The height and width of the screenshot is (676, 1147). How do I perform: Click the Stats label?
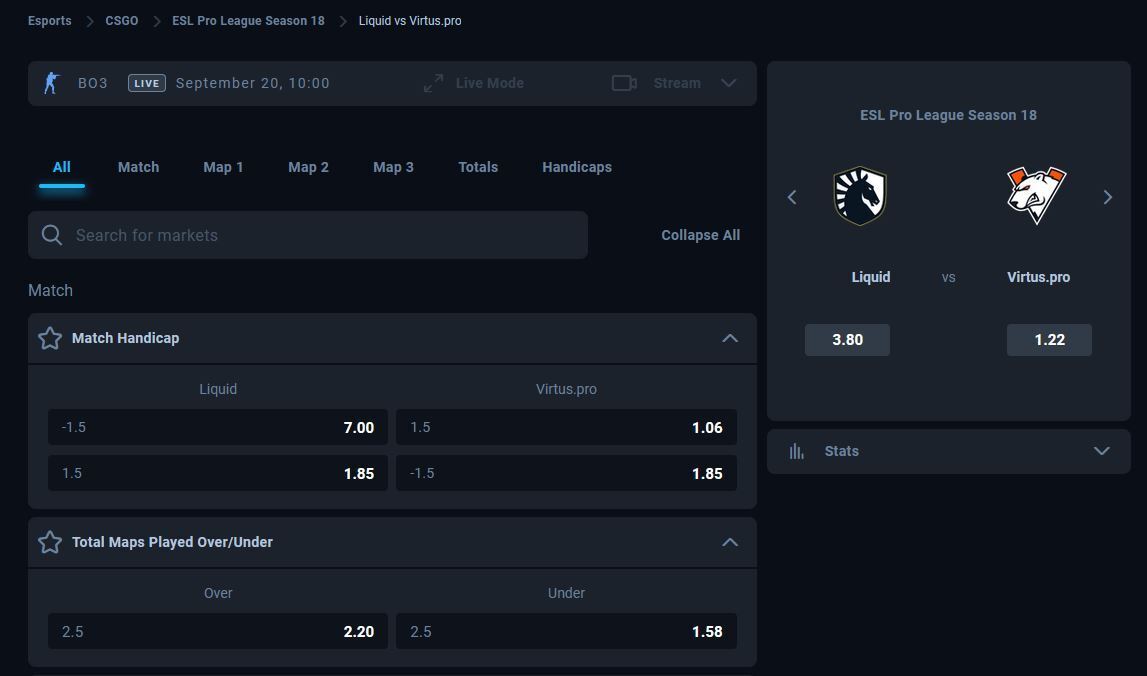(841, 451)
